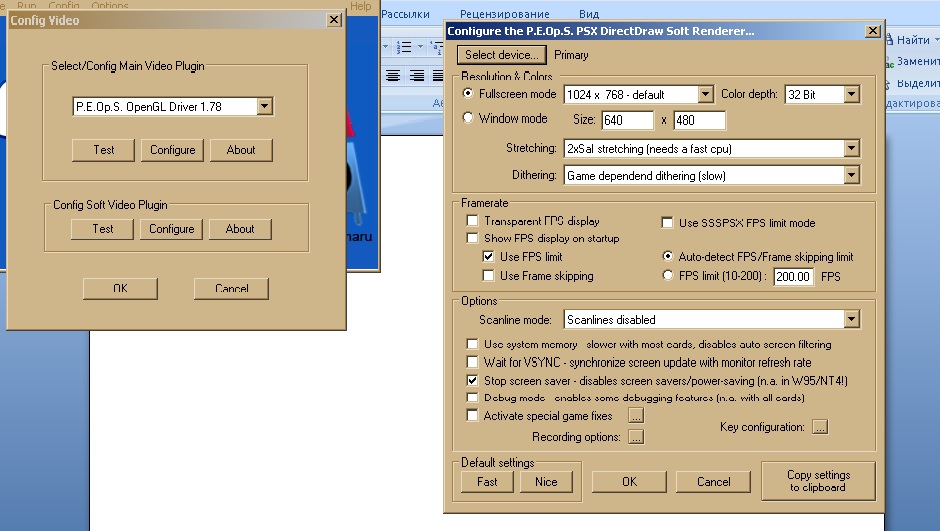Click Cancel in Config Video dialog
Screen dimensions: 940x531
tap(231, 288)
